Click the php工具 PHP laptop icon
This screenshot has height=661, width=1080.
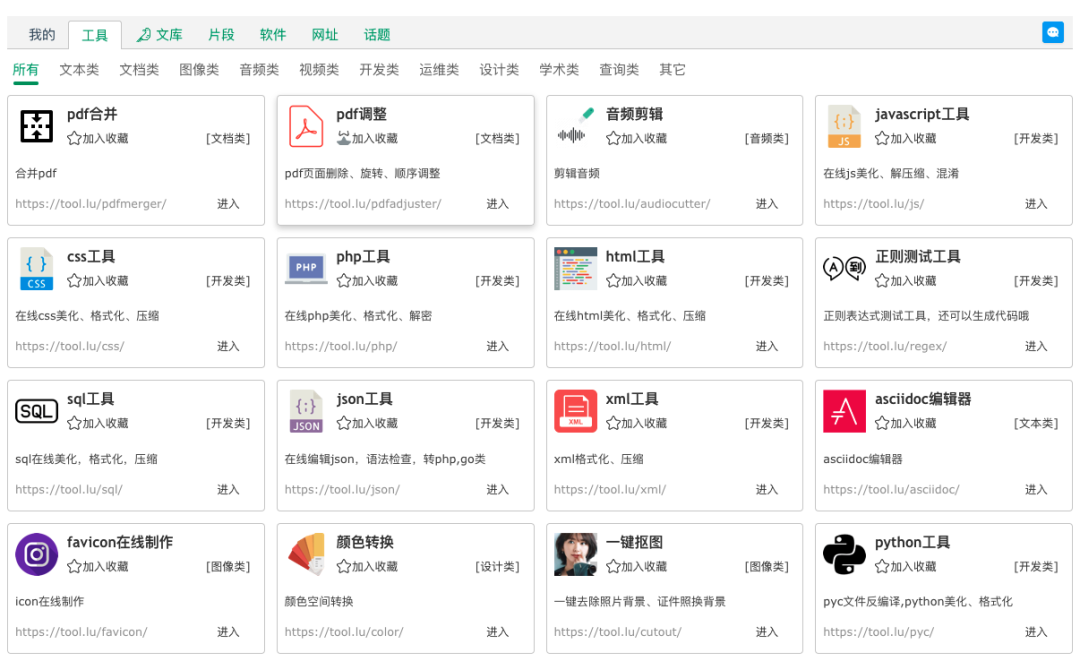pyautogui.click(x=306, y=269)
